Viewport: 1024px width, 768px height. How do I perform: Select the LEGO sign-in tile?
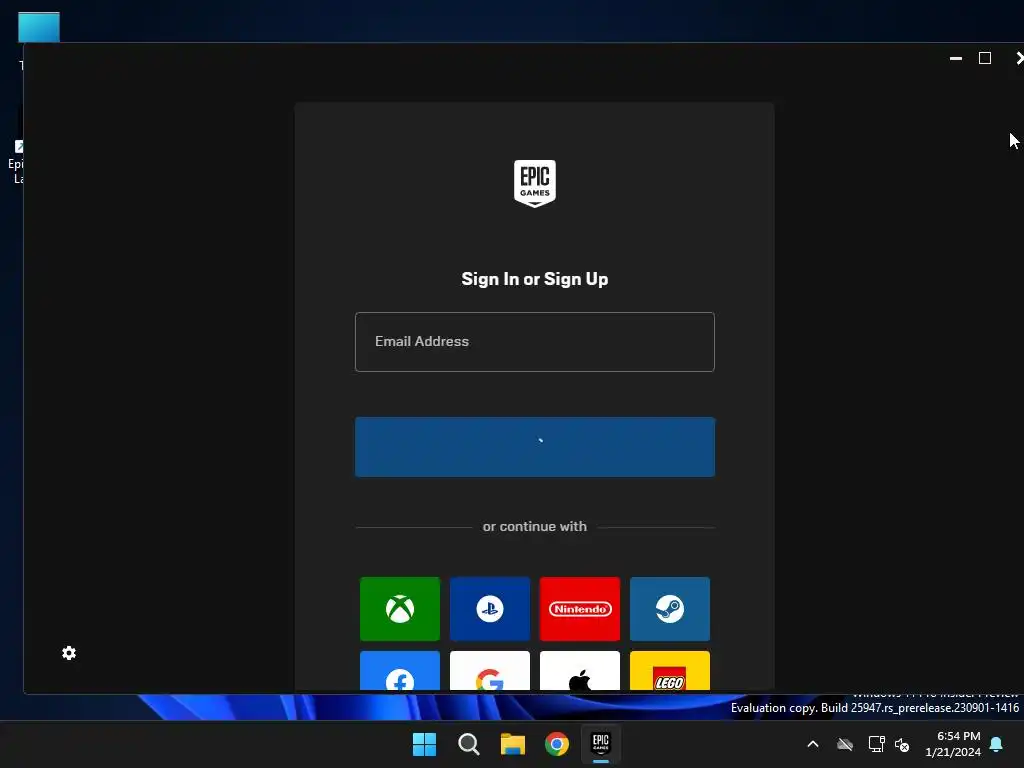670,671
